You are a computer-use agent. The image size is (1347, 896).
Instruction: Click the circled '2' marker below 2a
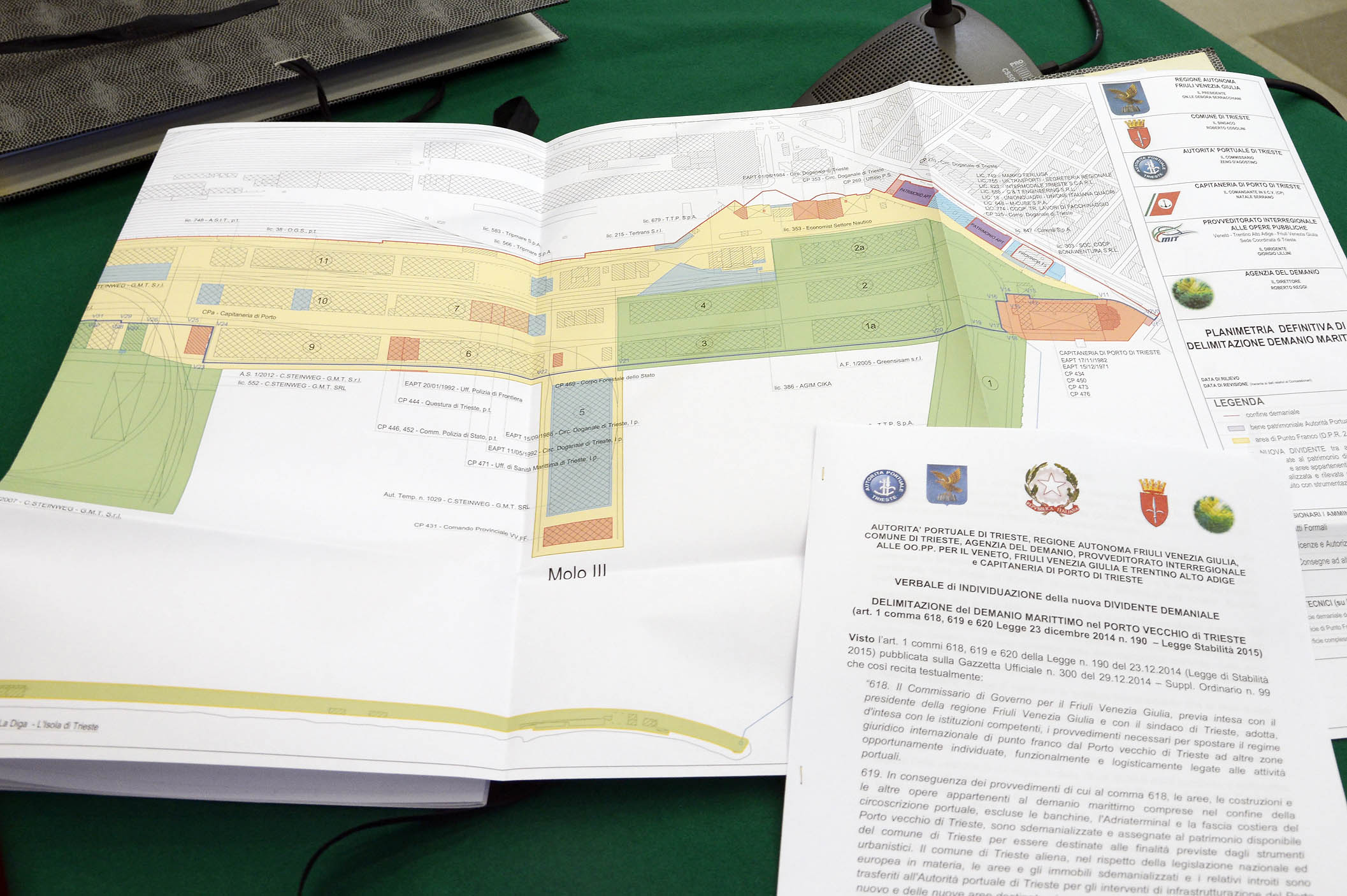pyautogui.click(x=865, y=285)
